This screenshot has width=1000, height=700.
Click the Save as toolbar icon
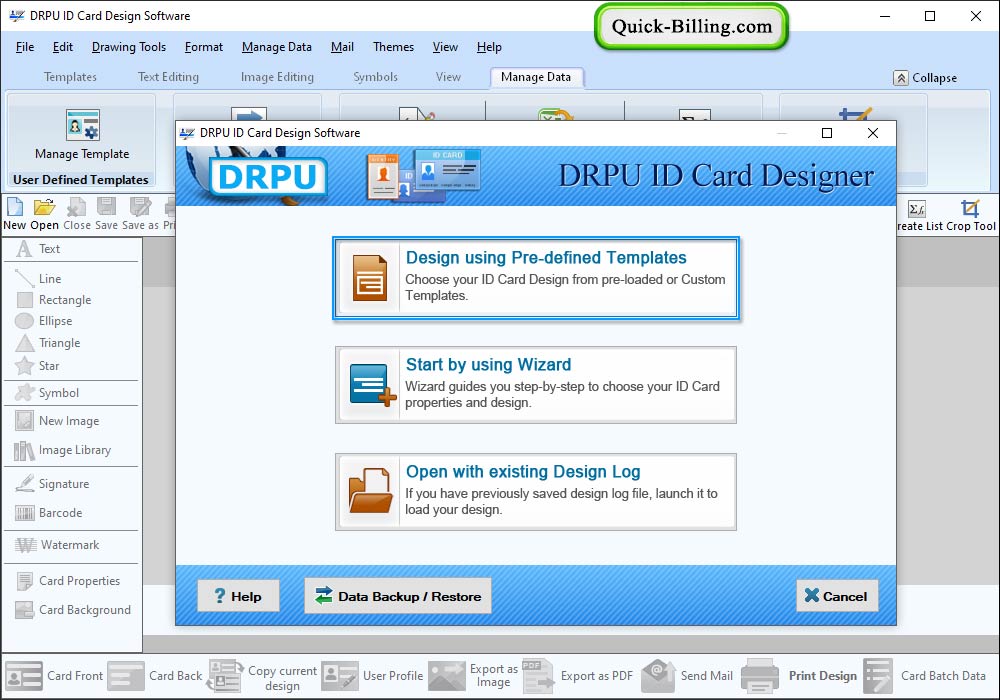click(x=140, y=207)
